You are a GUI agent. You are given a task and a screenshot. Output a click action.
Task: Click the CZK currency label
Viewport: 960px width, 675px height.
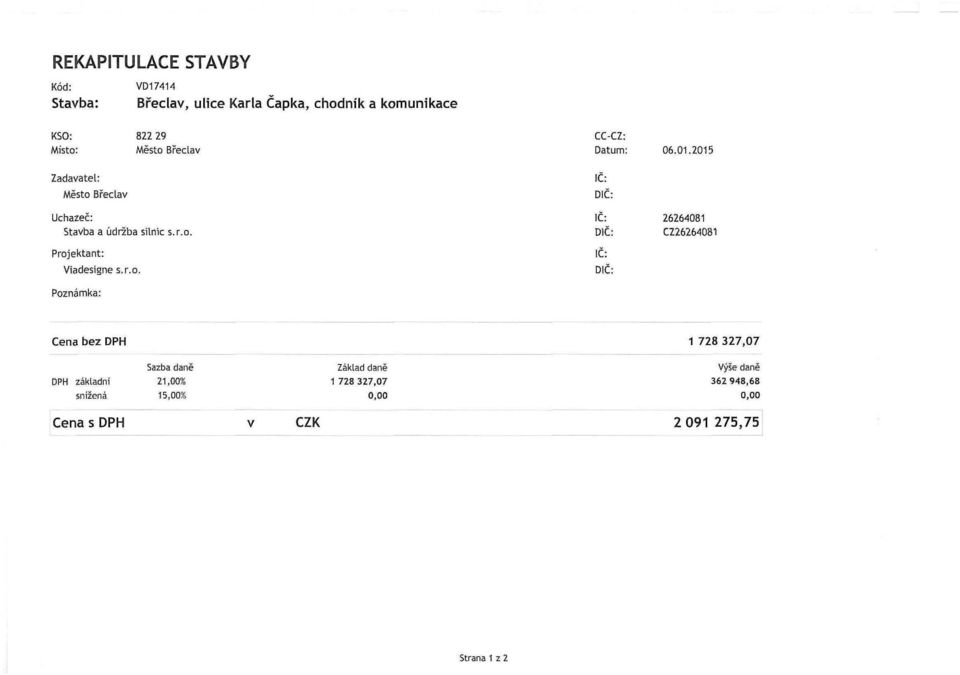tap(307, 423)
